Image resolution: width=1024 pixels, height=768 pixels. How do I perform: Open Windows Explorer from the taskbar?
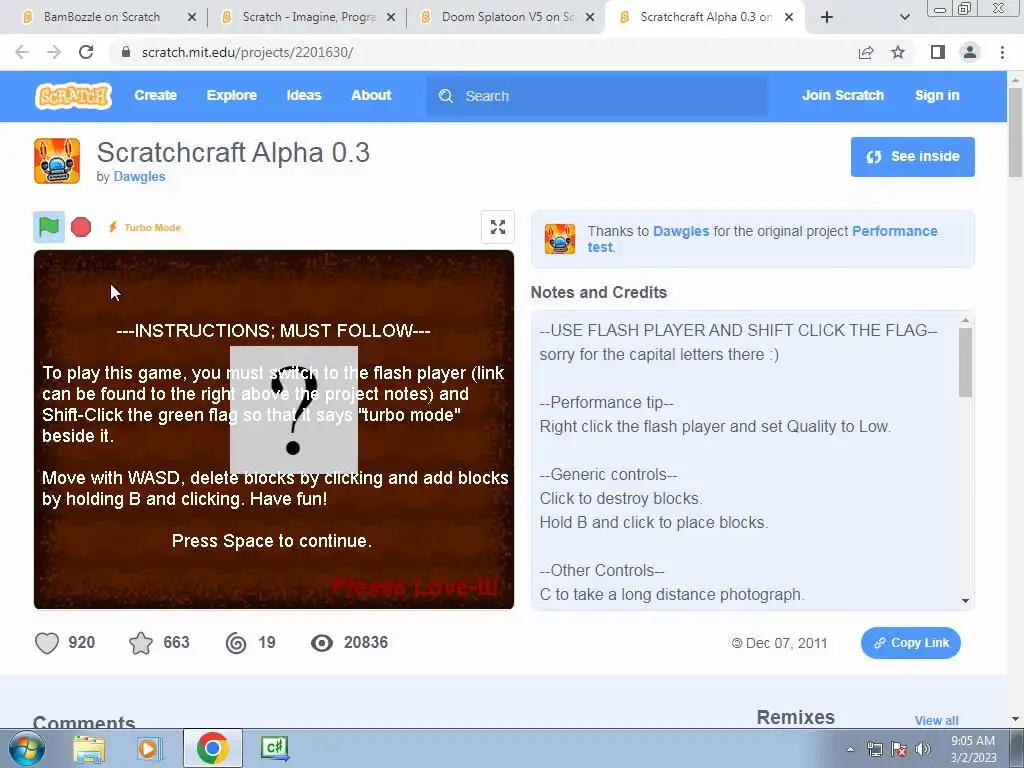pyautogui.click(x=88, y=749)
